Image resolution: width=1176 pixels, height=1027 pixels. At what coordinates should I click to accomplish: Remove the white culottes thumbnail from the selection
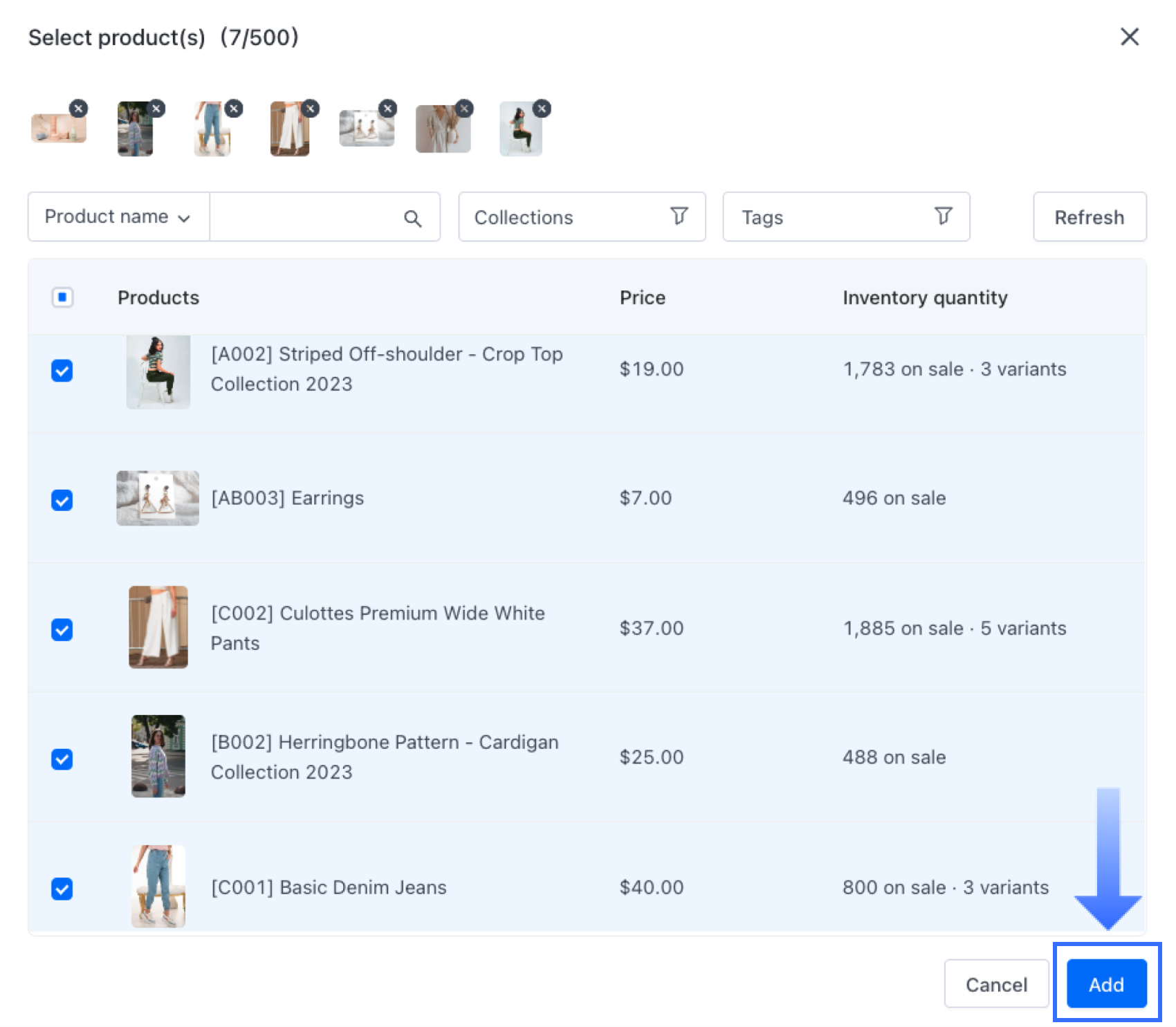(x=311, y=109)
